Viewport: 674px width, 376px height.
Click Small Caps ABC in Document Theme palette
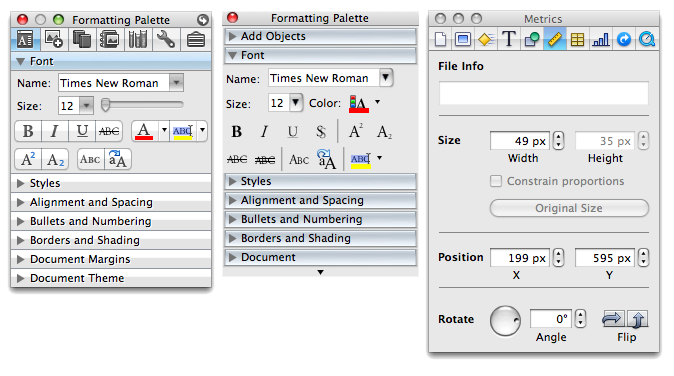point(90,159)
